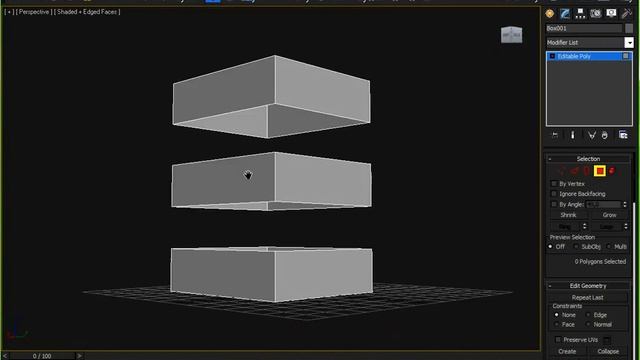
Task: Click the ViewCube in the viewport
Action: (x=511, y=35)
